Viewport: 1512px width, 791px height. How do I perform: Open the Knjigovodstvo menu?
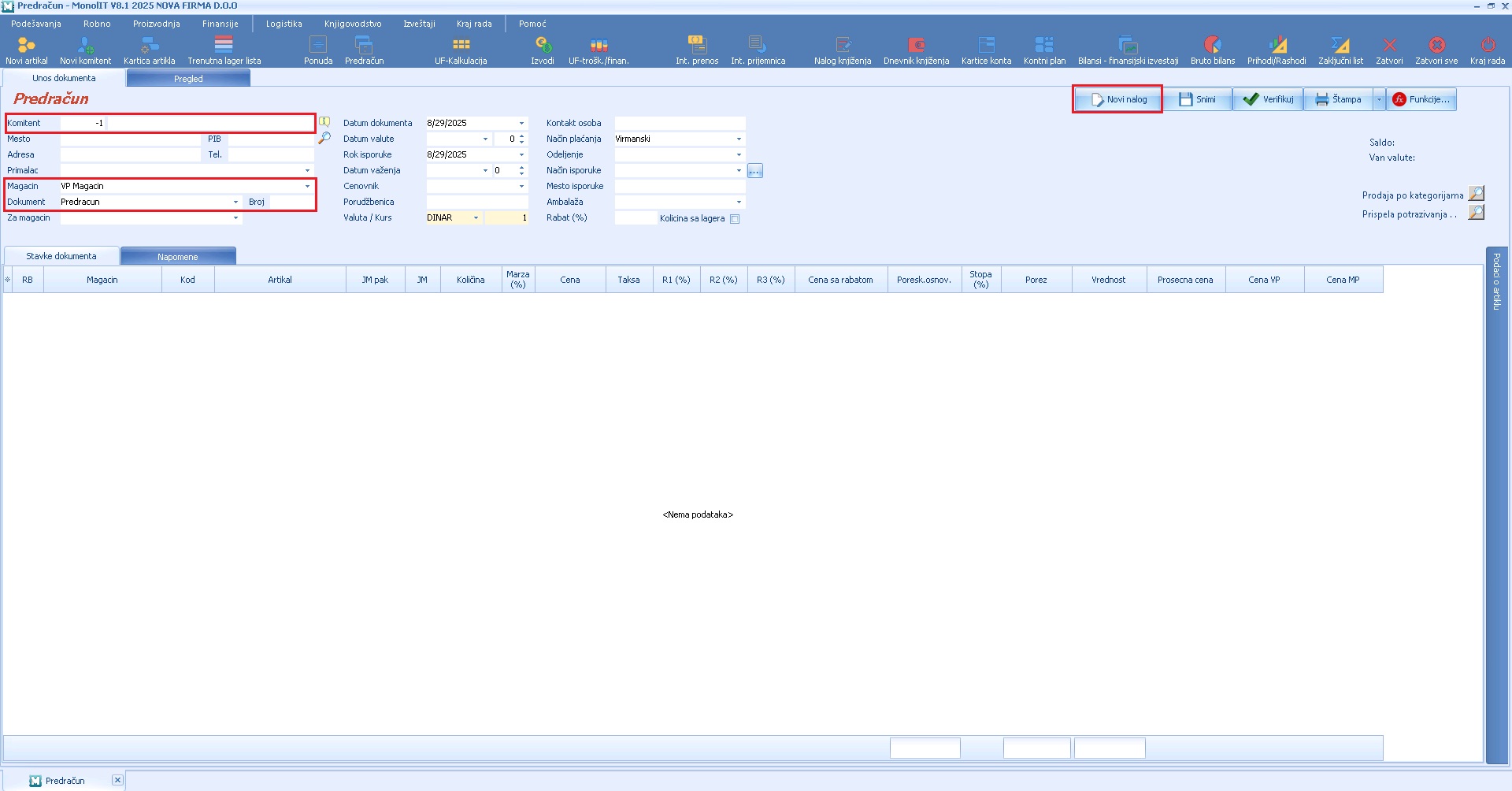tap(353, 24)
